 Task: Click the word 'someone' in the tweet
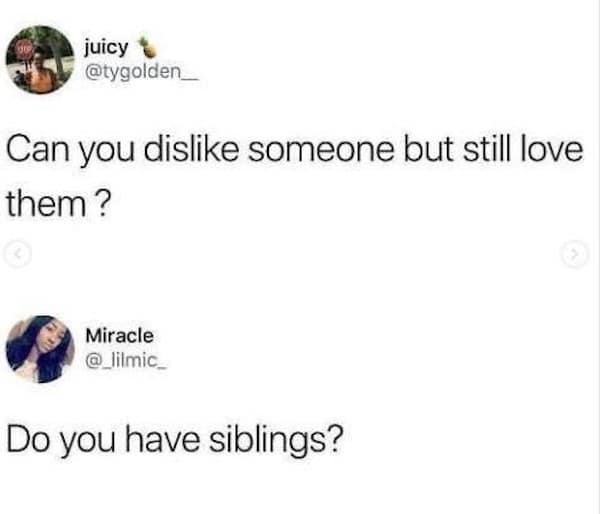(x=321, y=150)
